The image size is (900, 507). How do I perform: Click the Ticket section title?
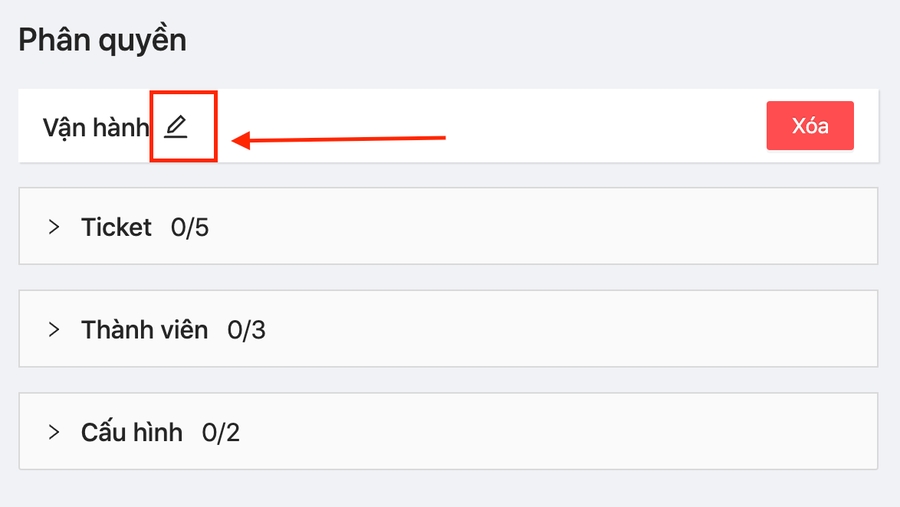(x=116, y=227)
